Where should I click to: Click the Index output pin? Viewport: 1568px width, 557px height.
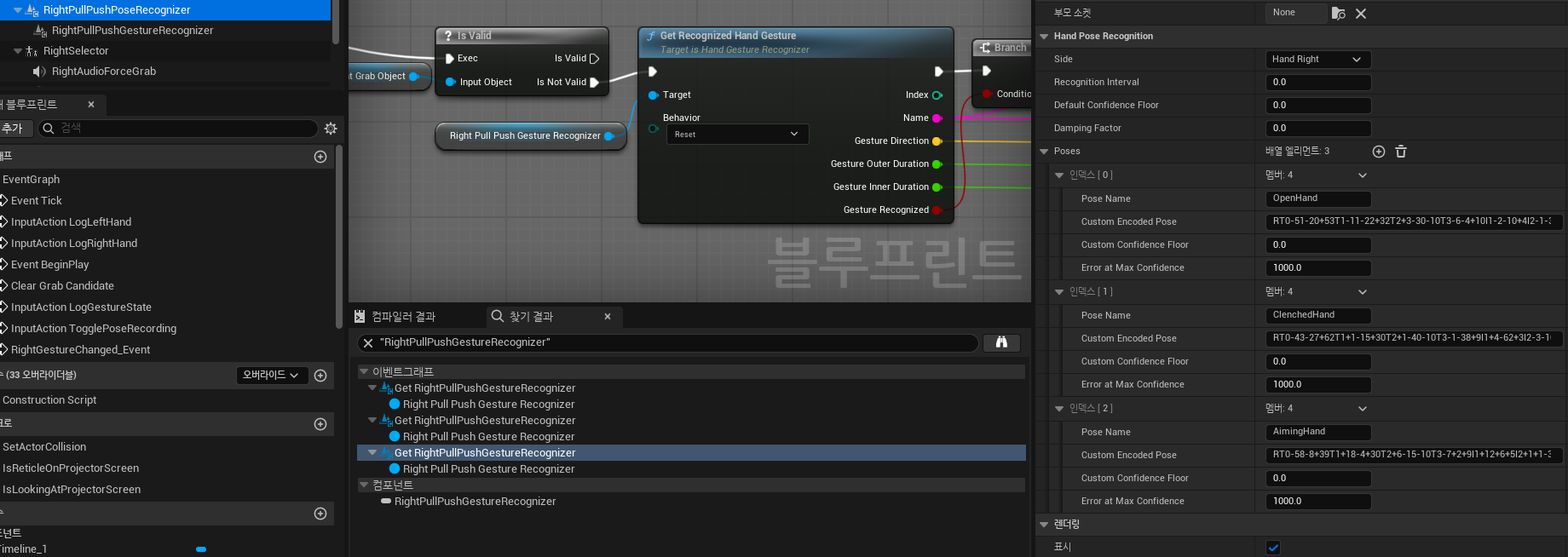(x=937, y=95)
